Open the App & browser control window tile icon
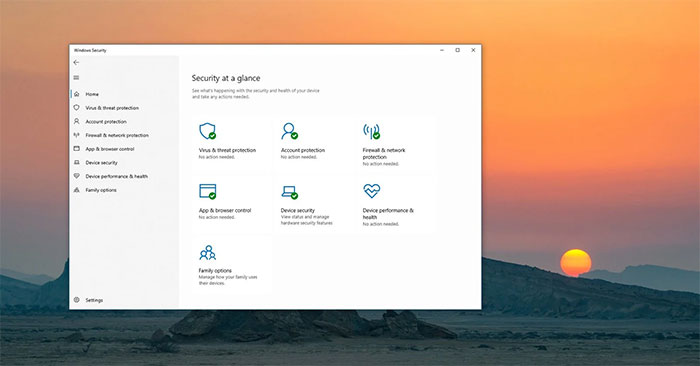700x366 pixels. coord(208,191)
